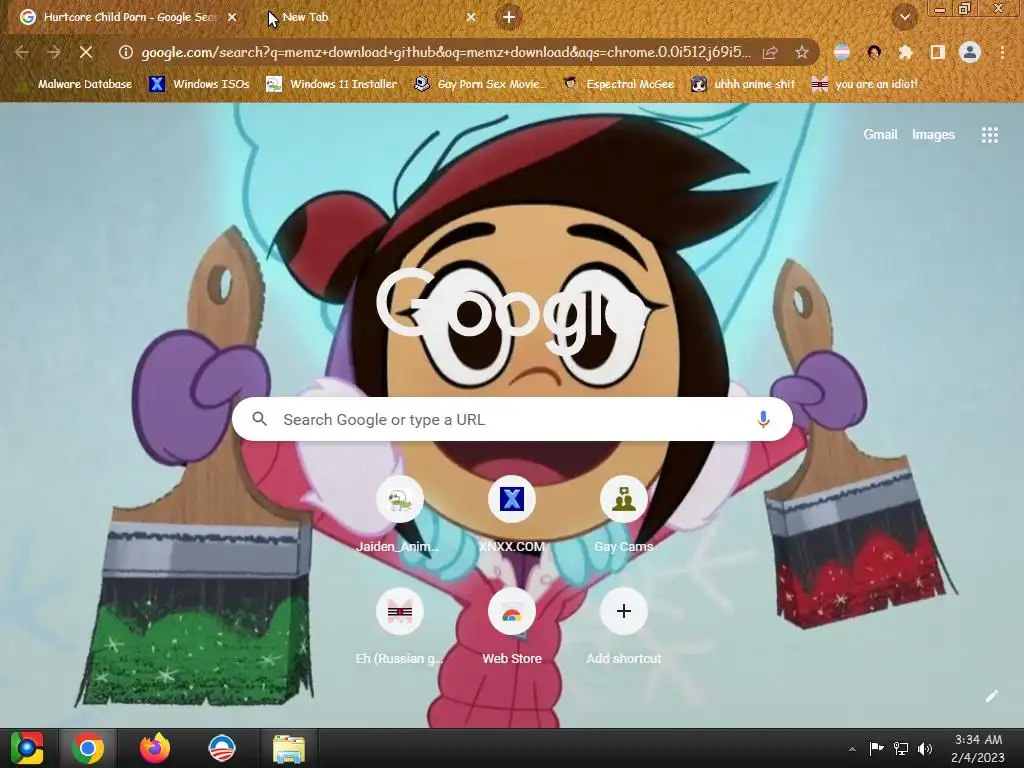Image resolution: width=1024 pixels, height=768 pixels.
Task: Open the avatar face extension icon
Action: click(x=874, y=52)
